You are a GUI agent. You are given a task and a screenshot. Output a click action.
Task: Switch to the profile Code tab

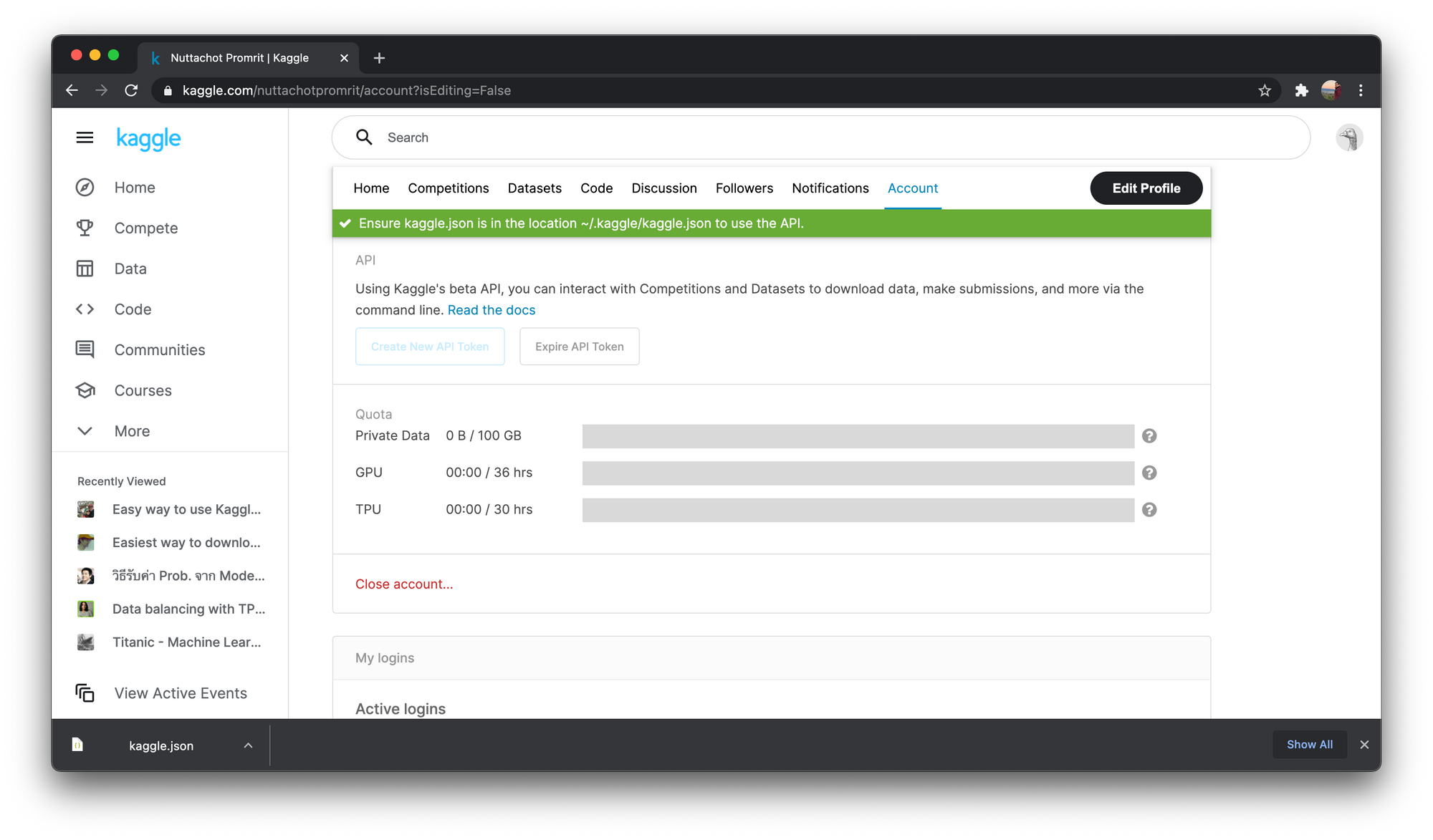pyautogui.click(x=596, y=188)
